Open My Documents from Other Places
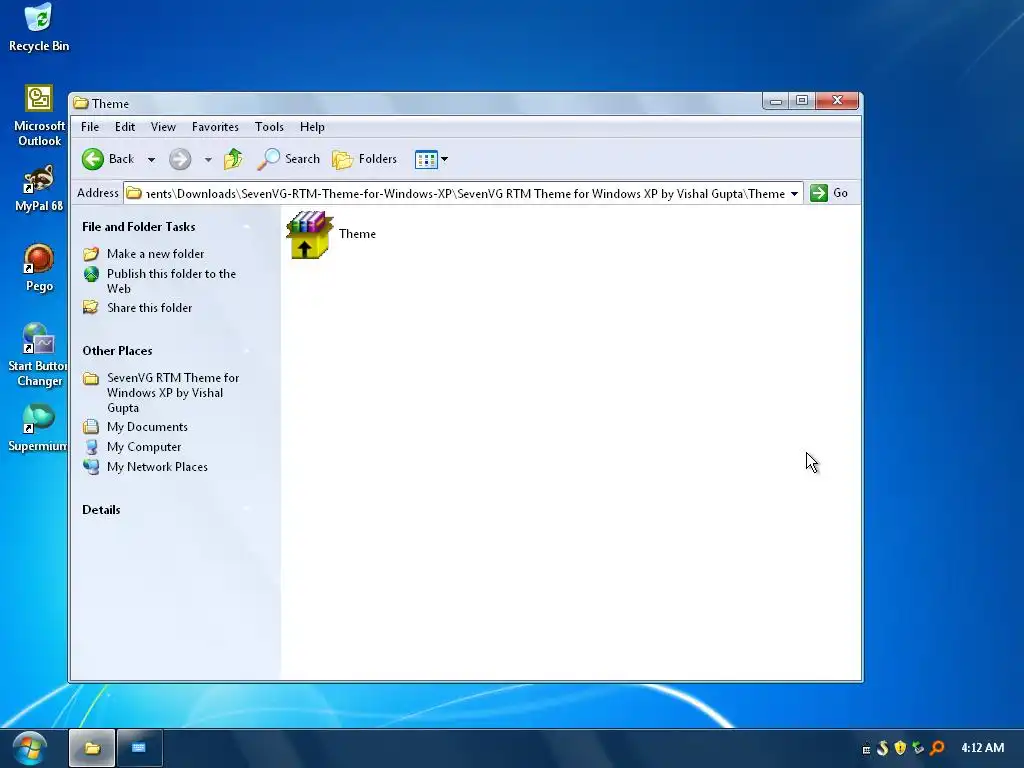The height and width of the screenshot is (768, 1024). tap(148, 426)
